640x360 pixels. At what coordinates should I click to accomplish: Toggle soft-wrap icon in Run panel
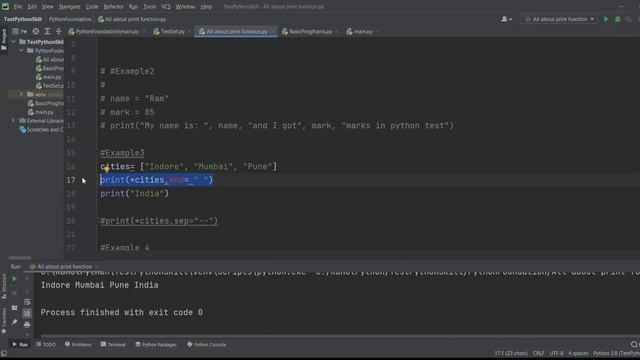tap(27, 302)
